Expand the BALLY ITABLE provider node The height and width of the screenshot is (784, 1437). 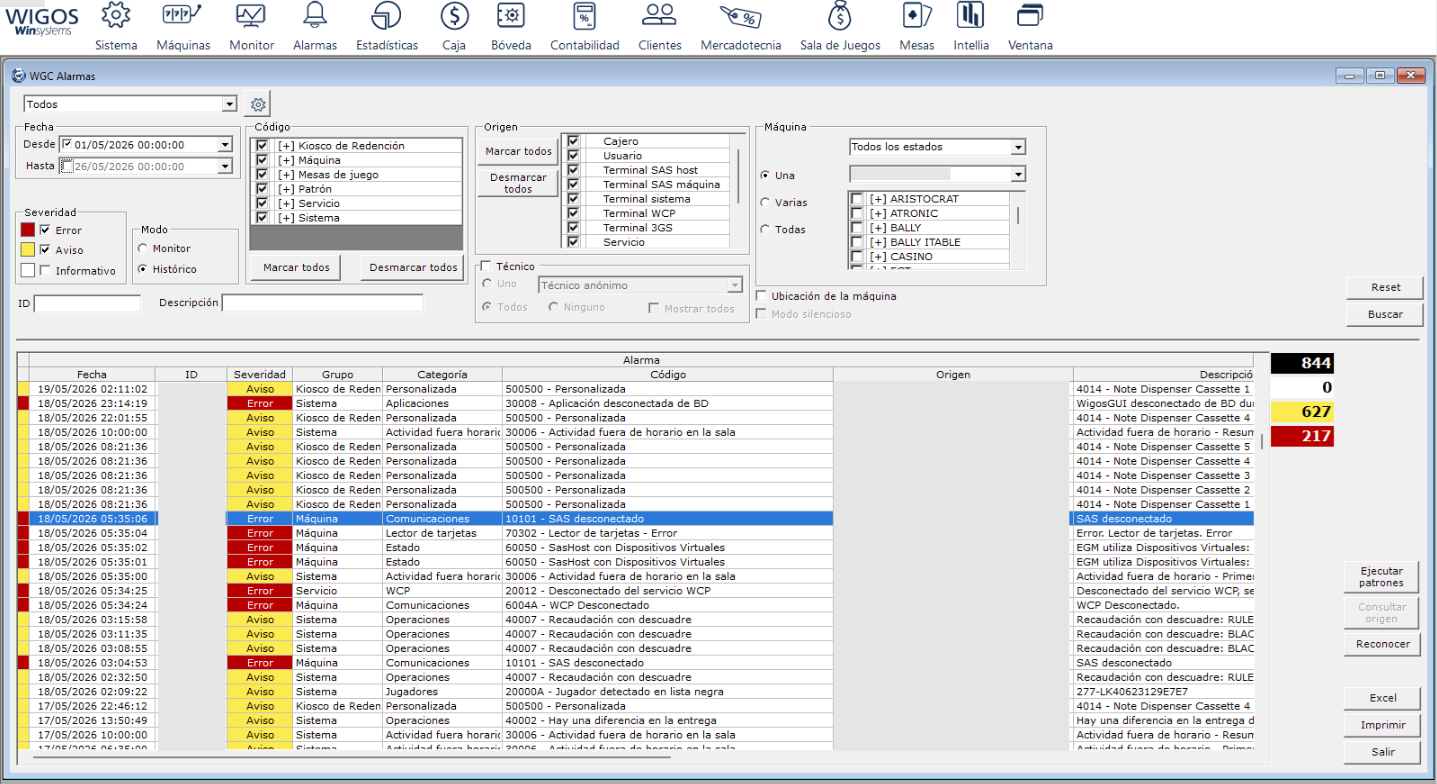pyautogui.click(x=878, y=242)
